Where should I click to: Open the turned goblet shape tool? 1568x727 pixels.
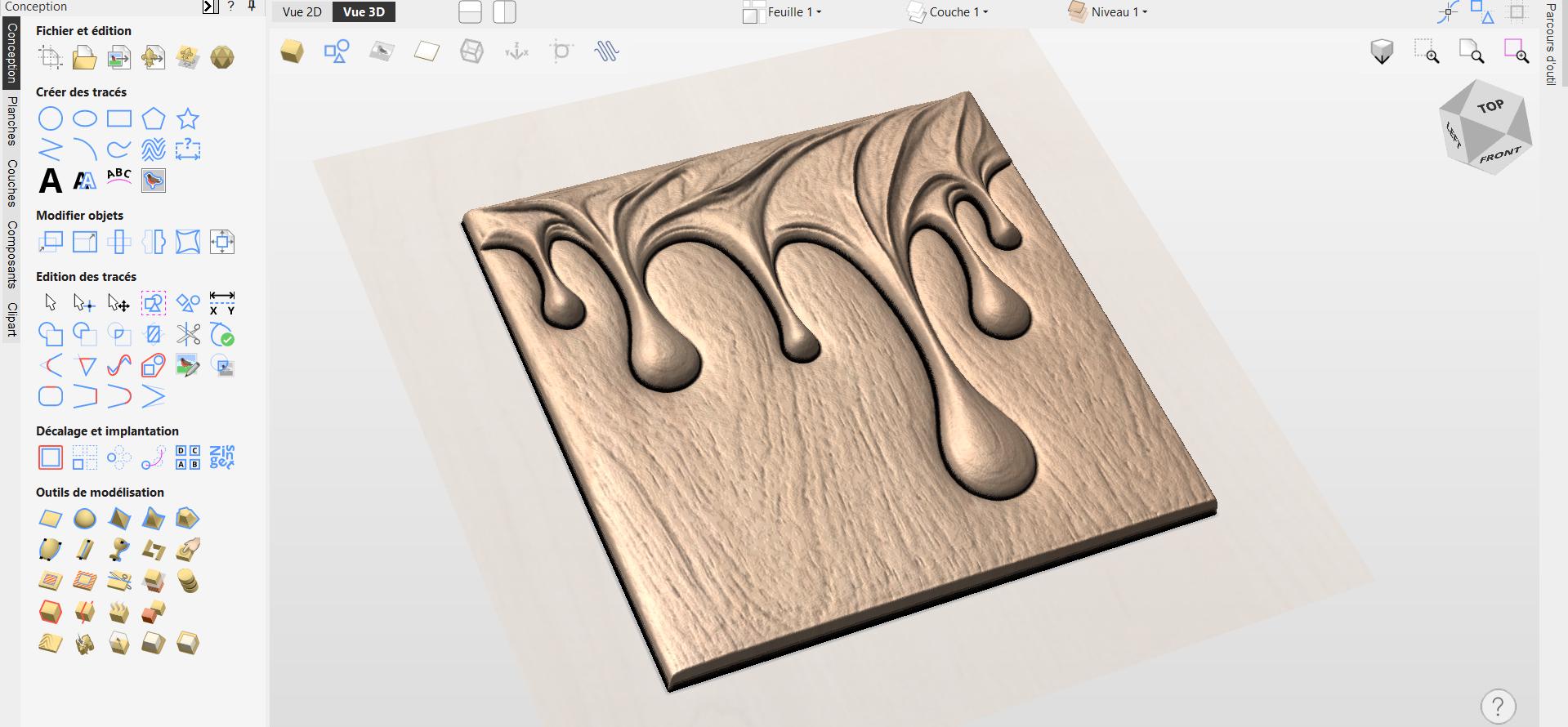(x=119, y=550)
